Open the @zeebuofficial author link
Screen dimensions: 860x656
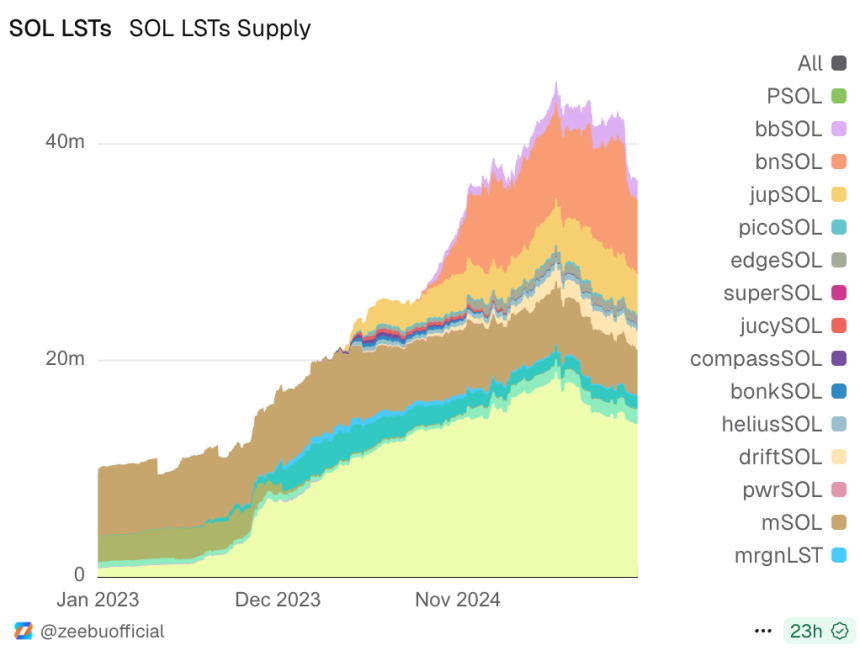(x=102, y=631)
